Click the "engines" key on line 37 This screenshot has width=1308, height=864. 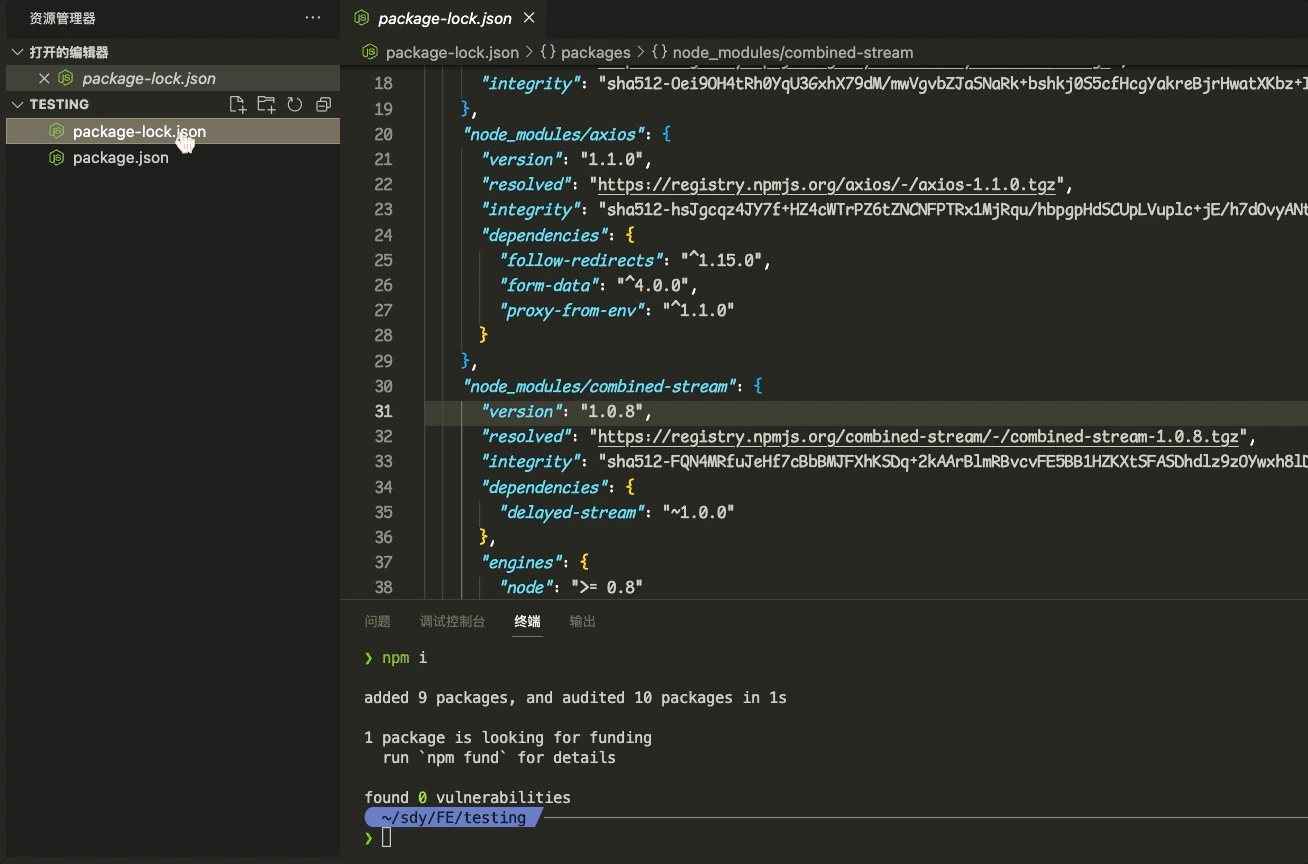pos(522,562)
